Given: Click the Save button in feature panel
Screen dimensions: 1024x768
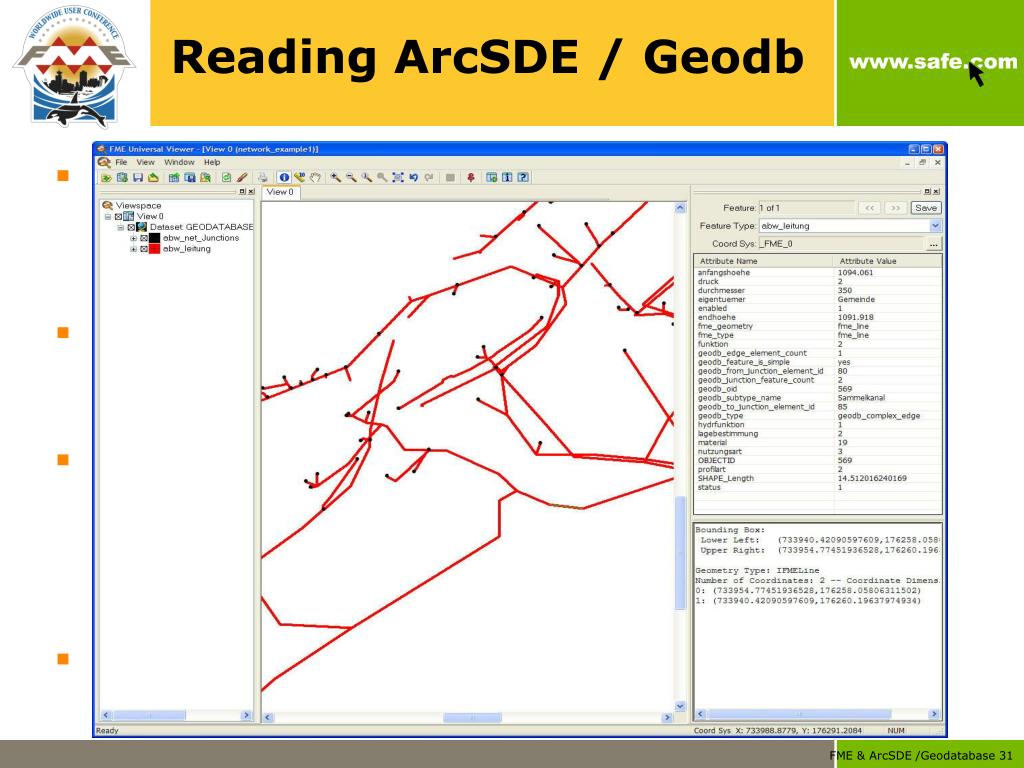Looking at the screenshot, I should coord(926,208).
